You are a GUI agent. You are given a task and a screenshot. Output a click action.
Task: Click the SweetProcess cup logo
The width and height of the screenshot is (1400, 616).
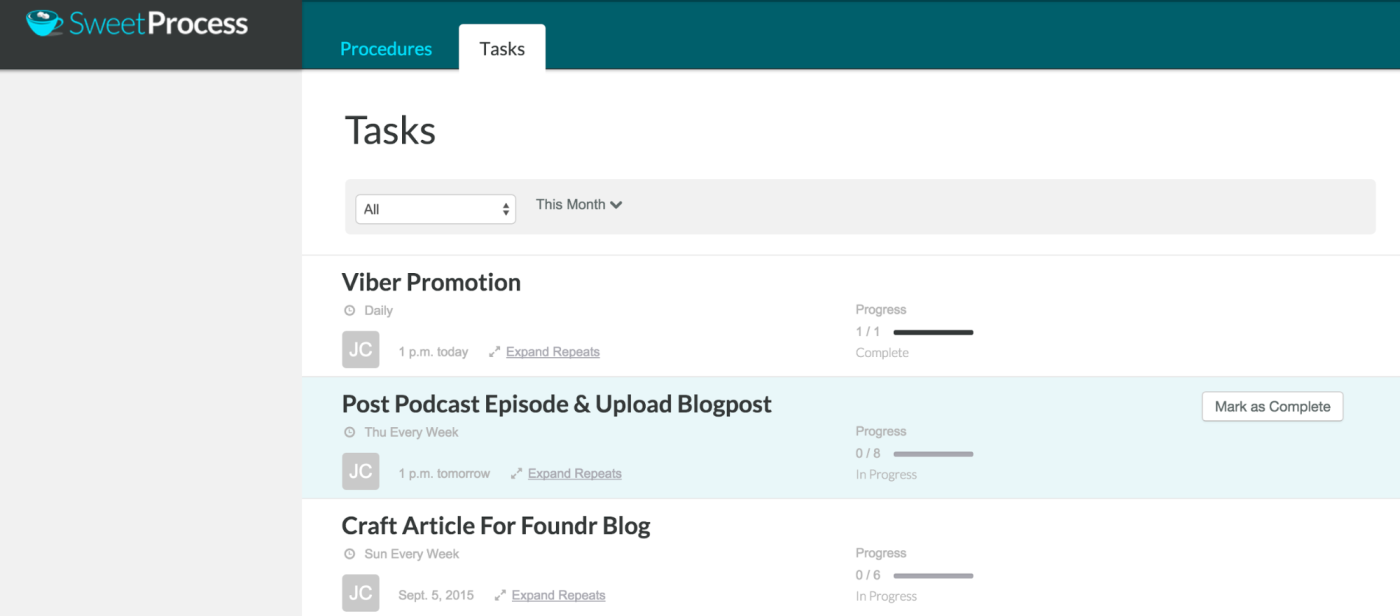click(44, 23)
